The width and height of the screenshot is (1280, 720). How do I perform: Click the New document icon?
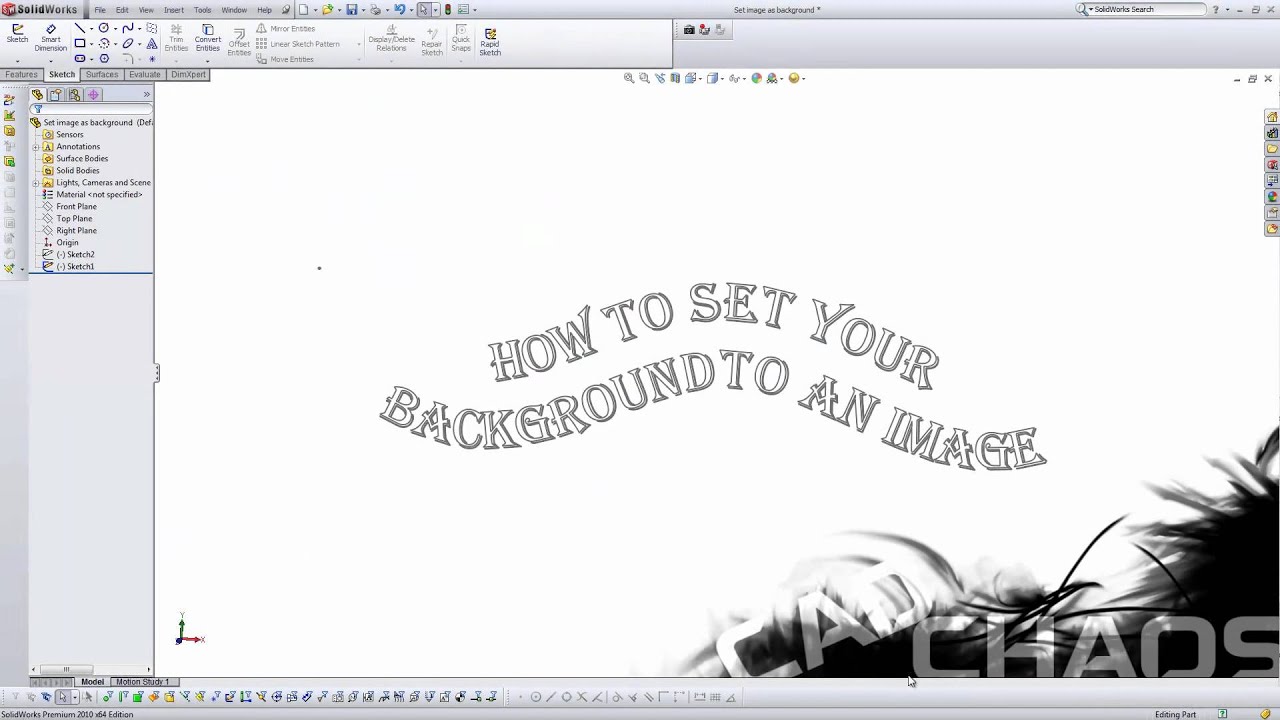[x=304, y=10]
